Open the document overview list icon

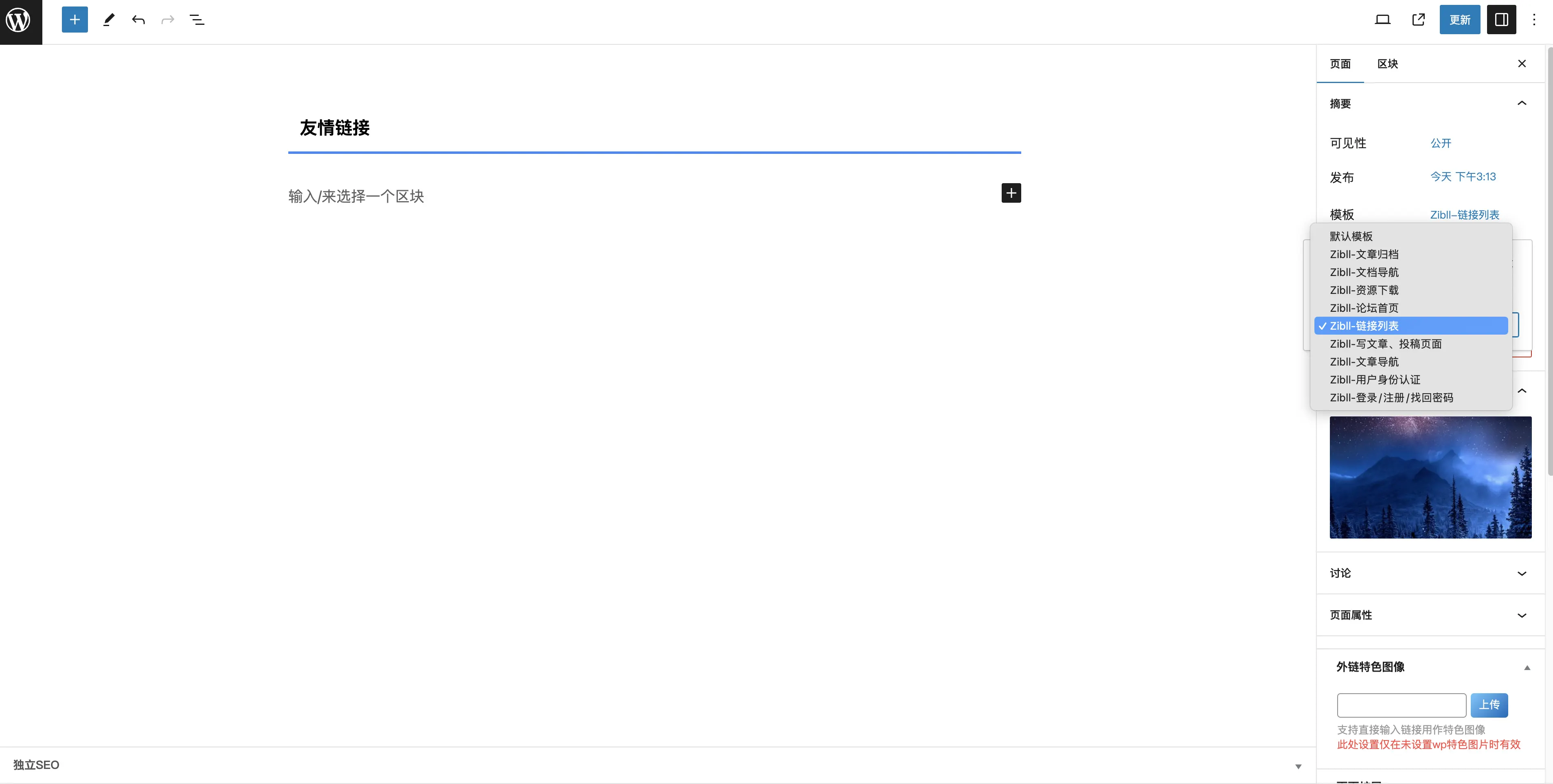click(197, 20)
